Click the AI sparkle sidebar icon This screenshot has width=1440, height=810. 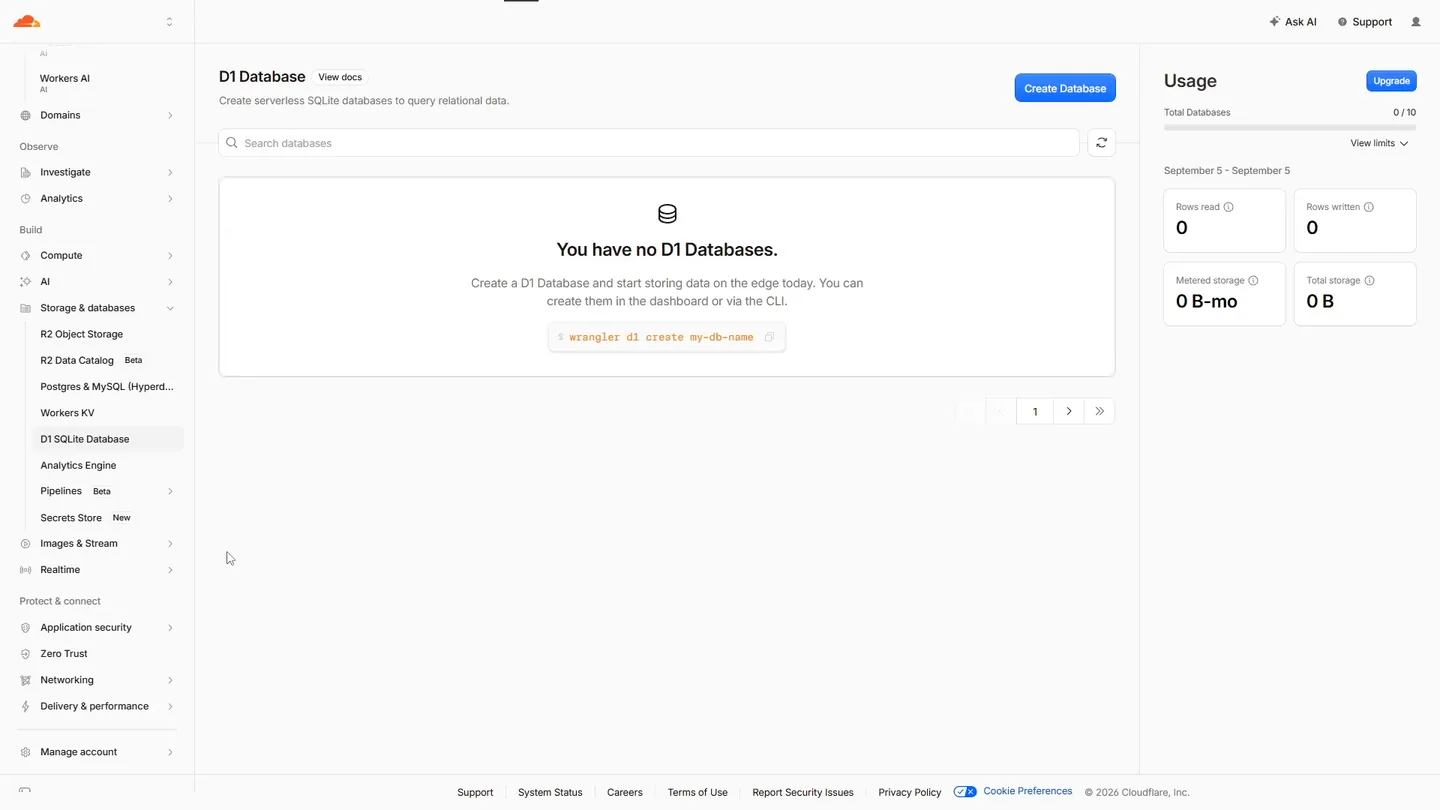(x=26, y=282)
